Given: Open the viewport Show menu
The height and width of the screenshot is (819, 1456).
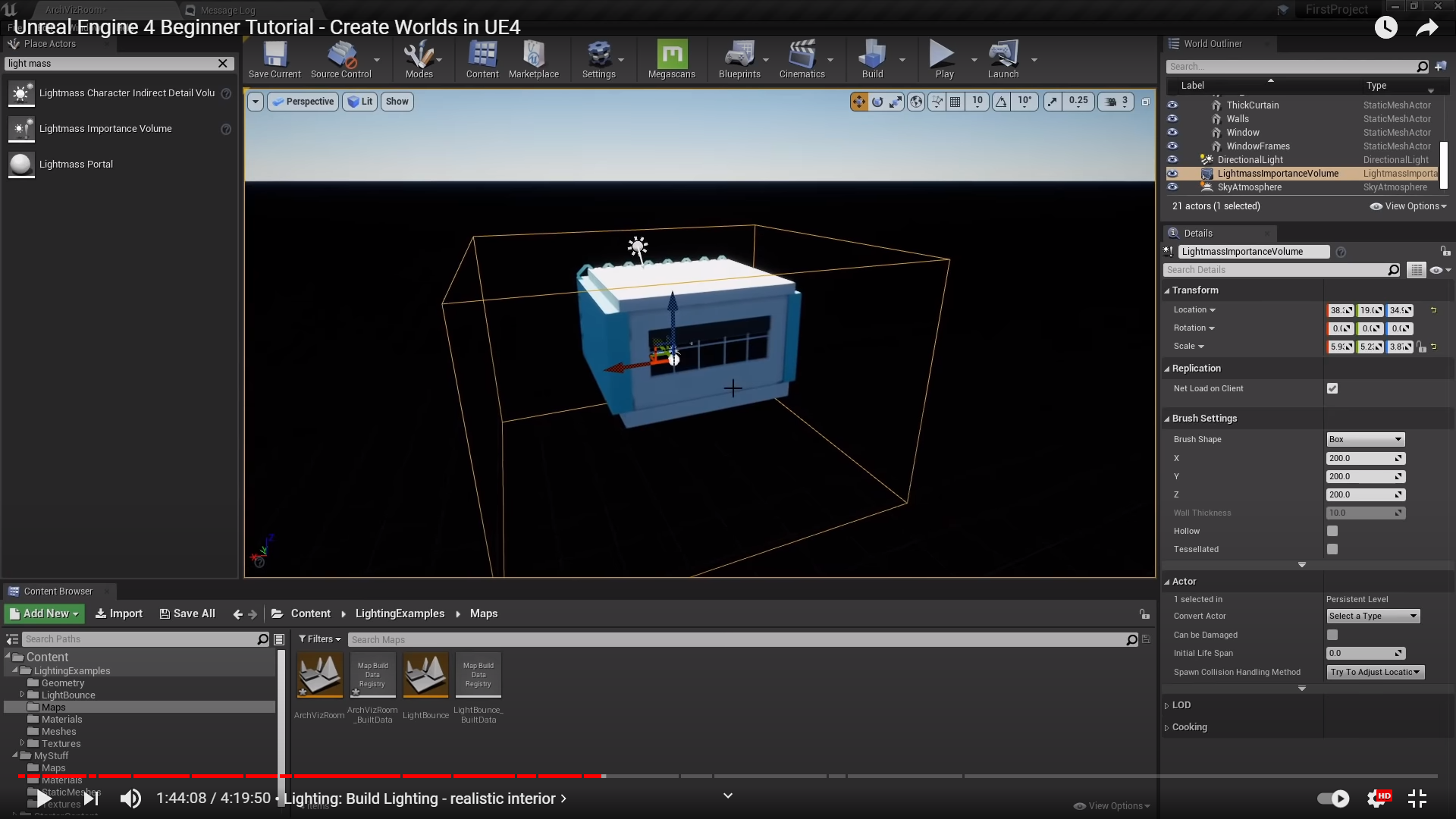Looking at the screenshot, I should [x=397, y=102].
